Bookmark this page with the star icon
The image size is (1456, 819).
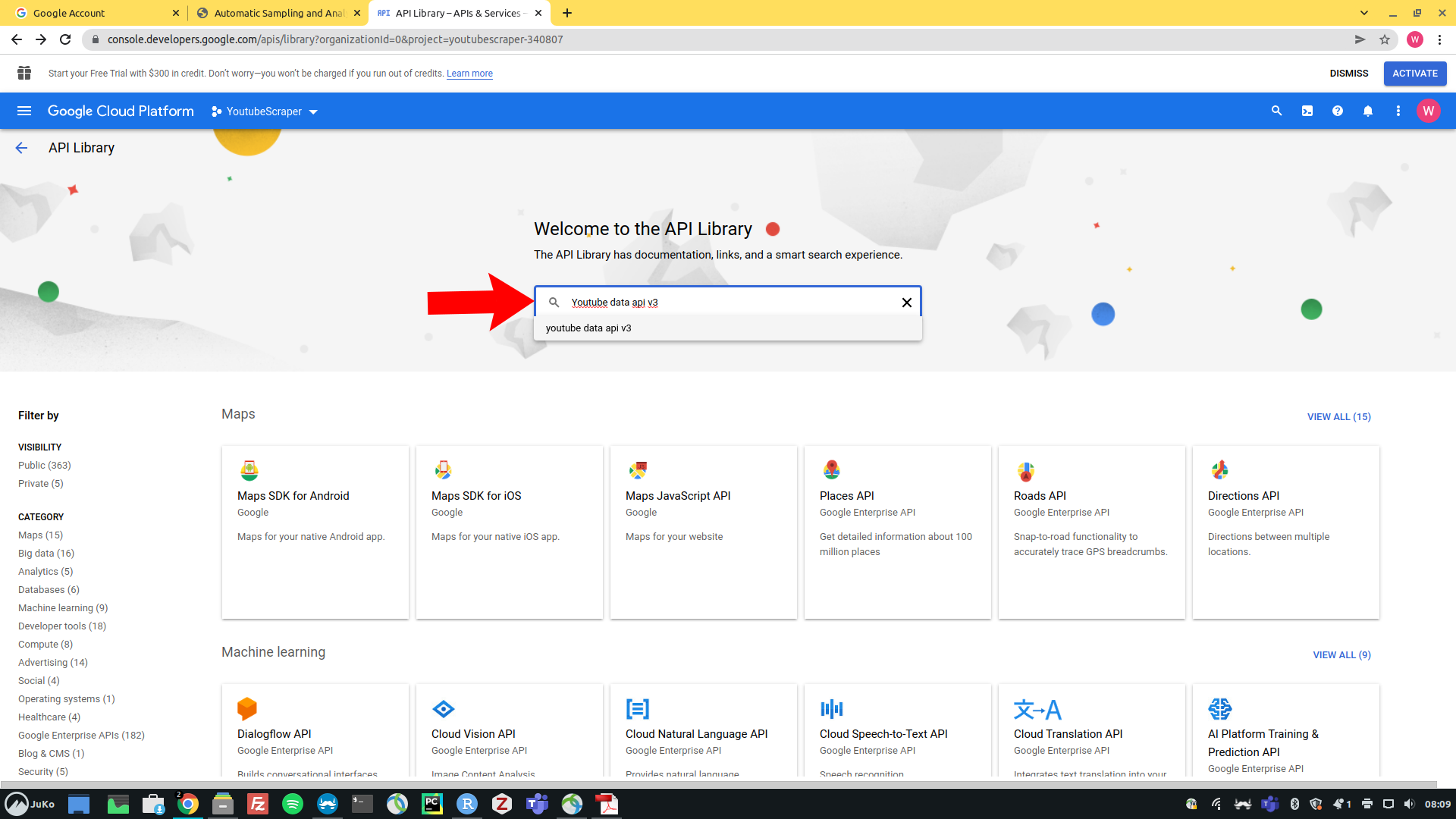click(1385, 39)
